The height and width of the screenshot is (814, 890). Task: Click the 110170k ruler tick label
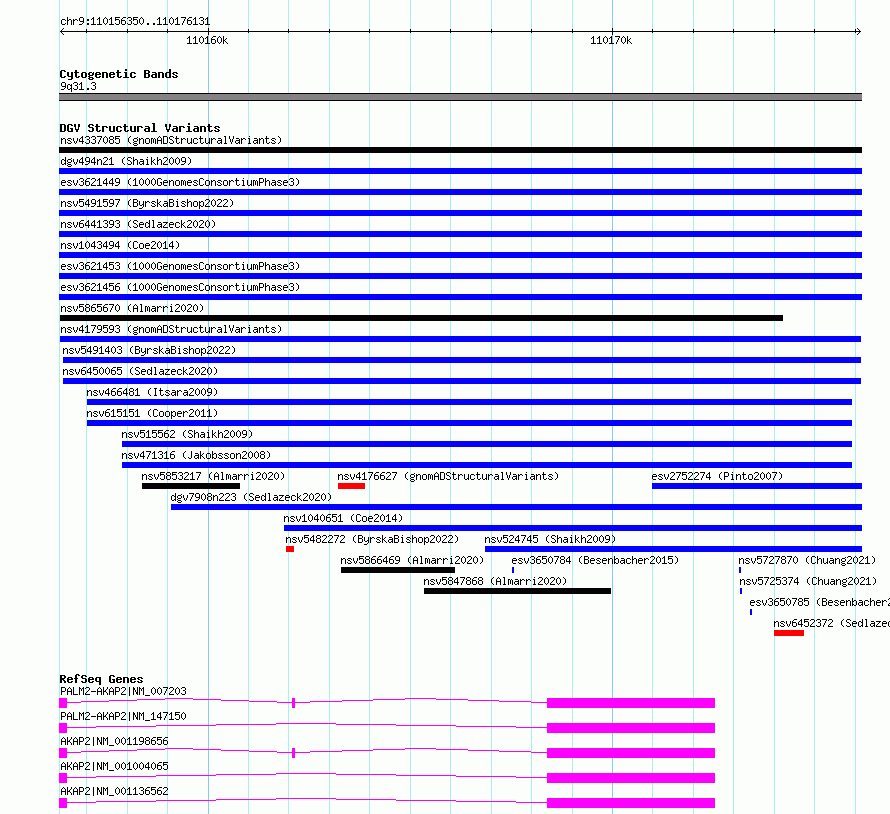[x=611, y=40]
